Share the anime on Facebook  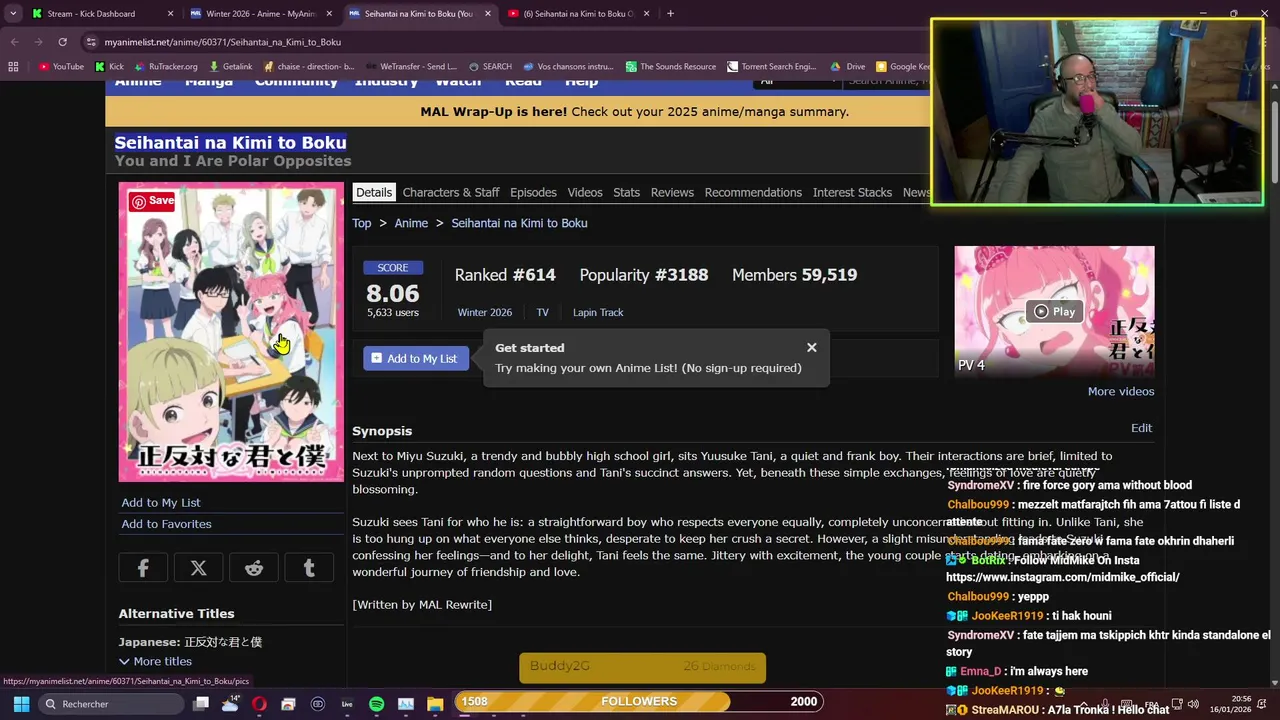143,568
